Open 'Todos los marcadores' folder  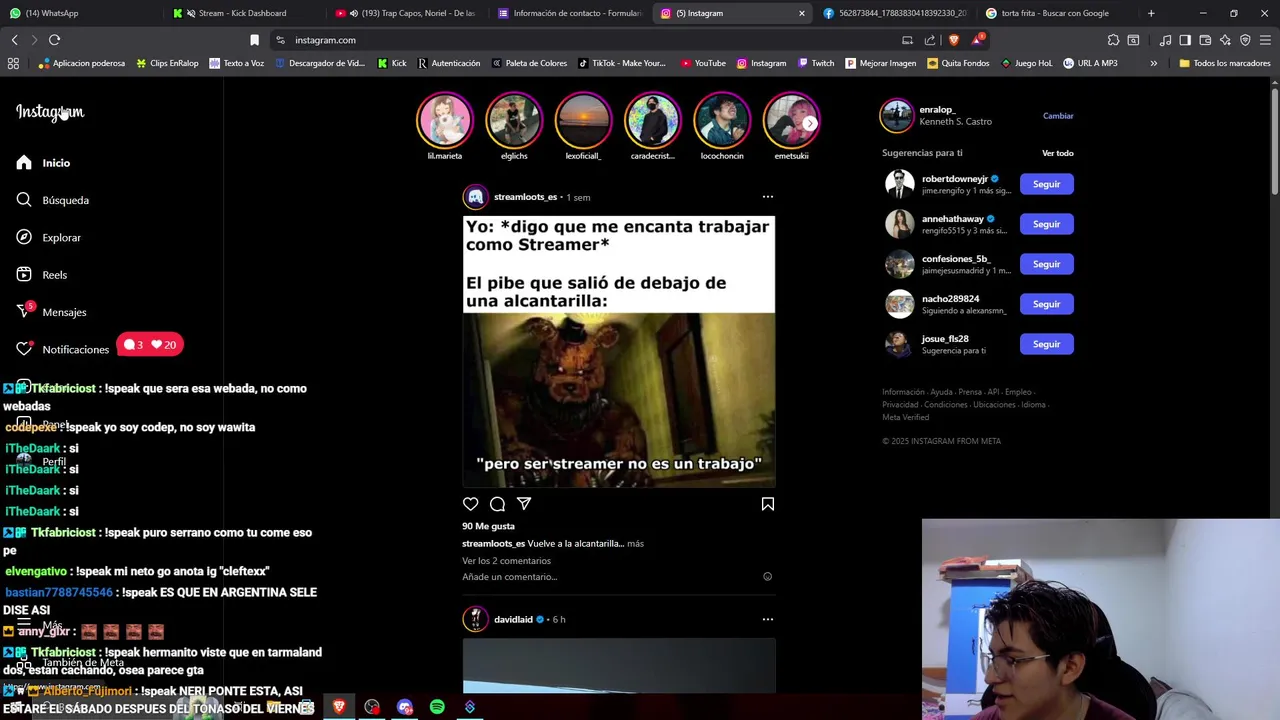pyautogui.click(x=1224, y=63)
